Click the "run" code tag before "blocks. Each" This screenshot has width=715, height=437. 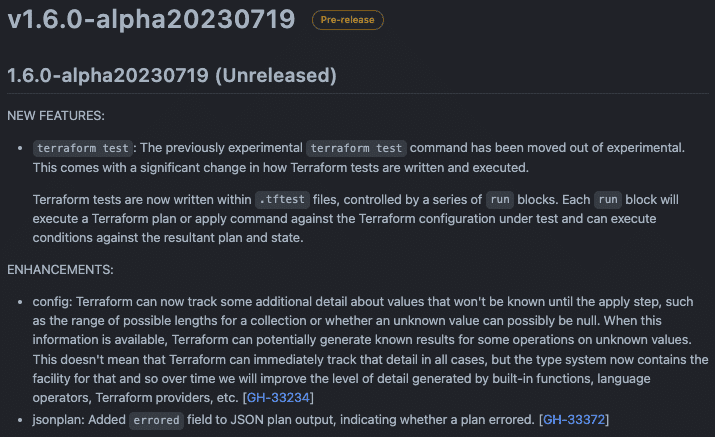pyautogui.click(x=501, y=199)
